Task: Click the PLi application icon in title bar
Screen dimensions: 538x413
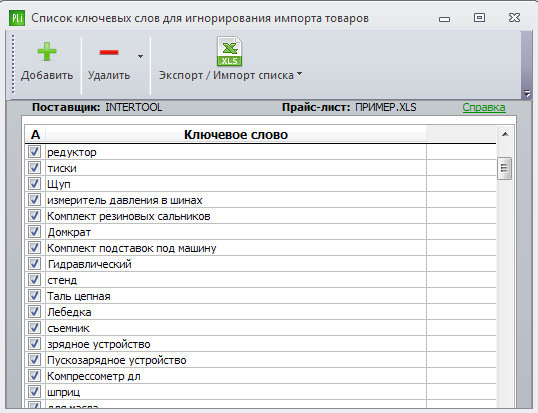Action: (x=16, y=18)
